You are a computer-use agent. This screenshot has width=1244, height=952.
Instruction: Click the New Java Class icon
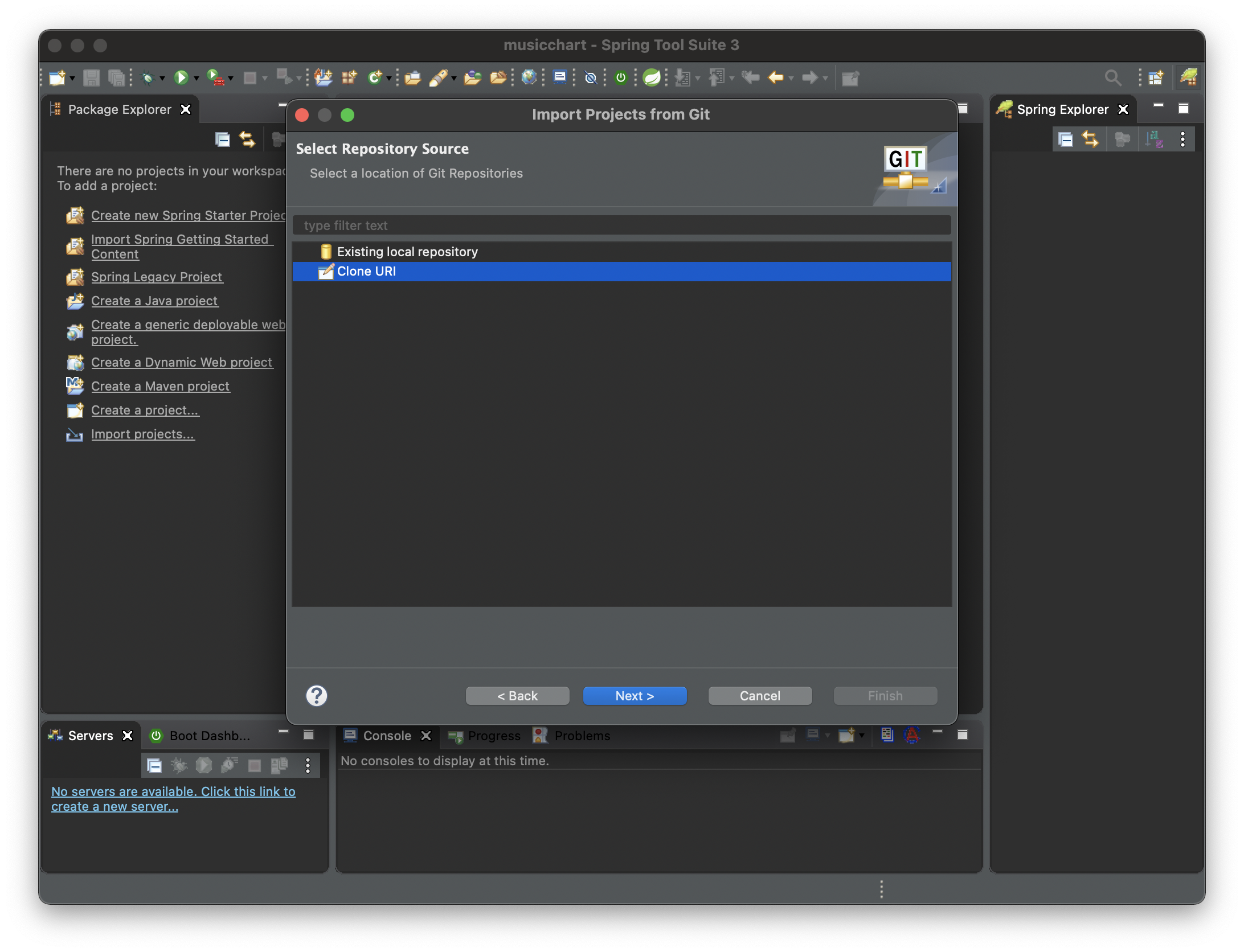[374, 77]
